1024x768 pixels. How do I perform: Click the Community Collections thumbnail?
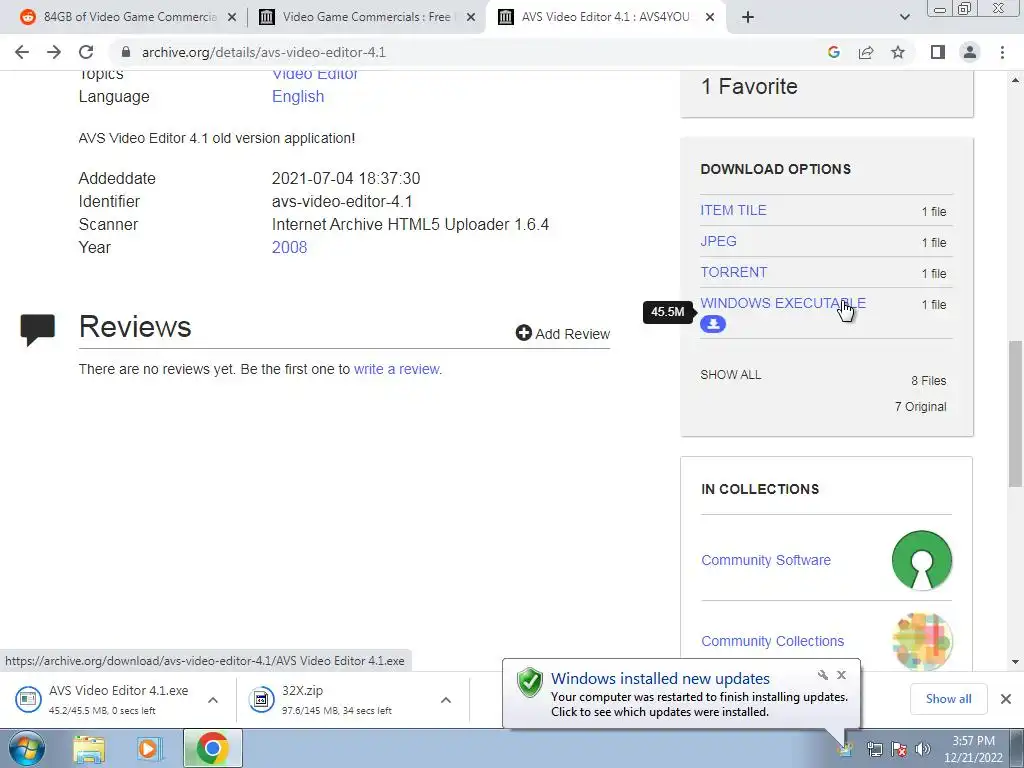point(921,640)
